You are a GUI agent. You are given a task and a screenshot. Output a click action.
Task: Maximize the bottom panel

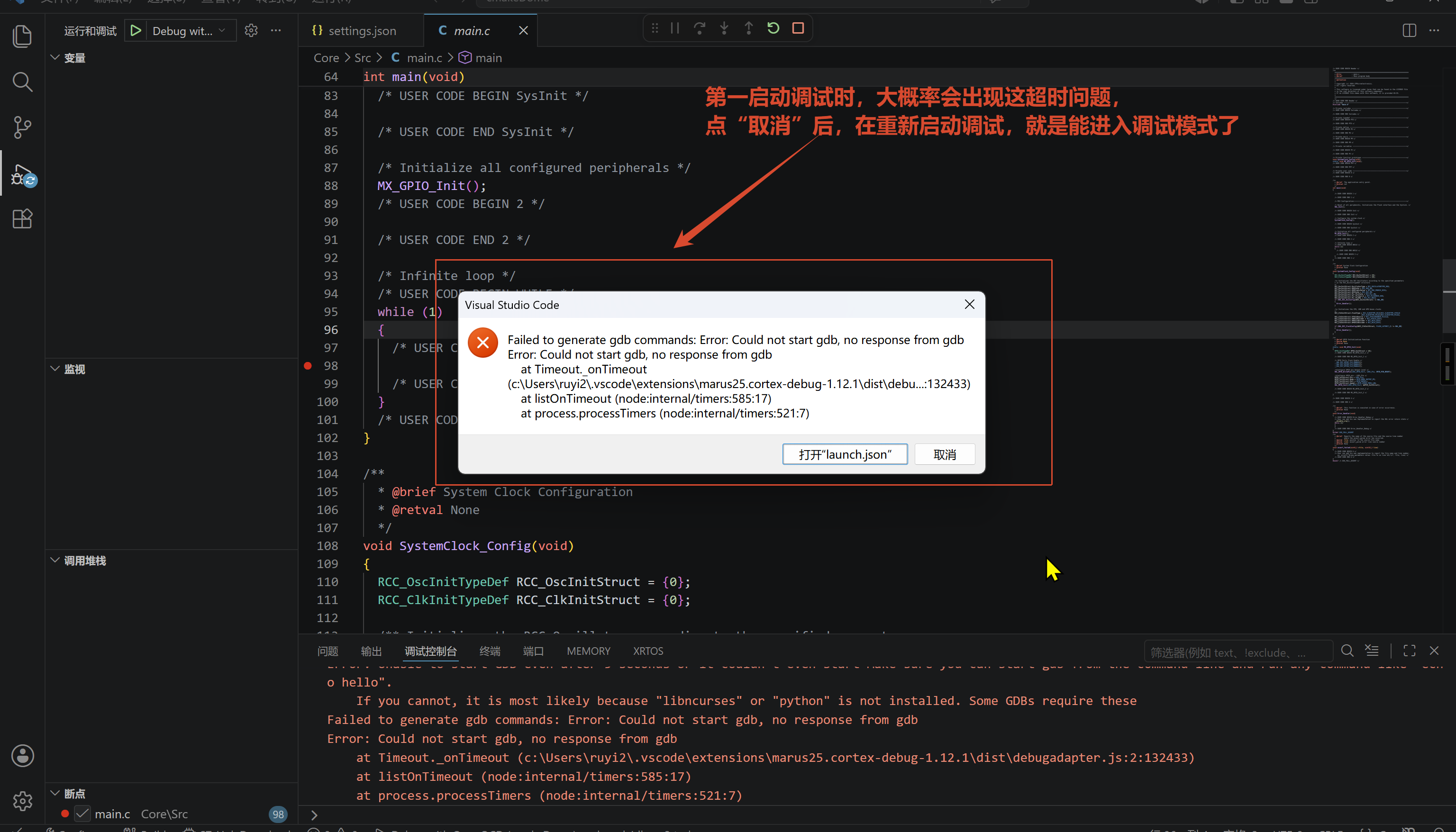point(1410,651)
